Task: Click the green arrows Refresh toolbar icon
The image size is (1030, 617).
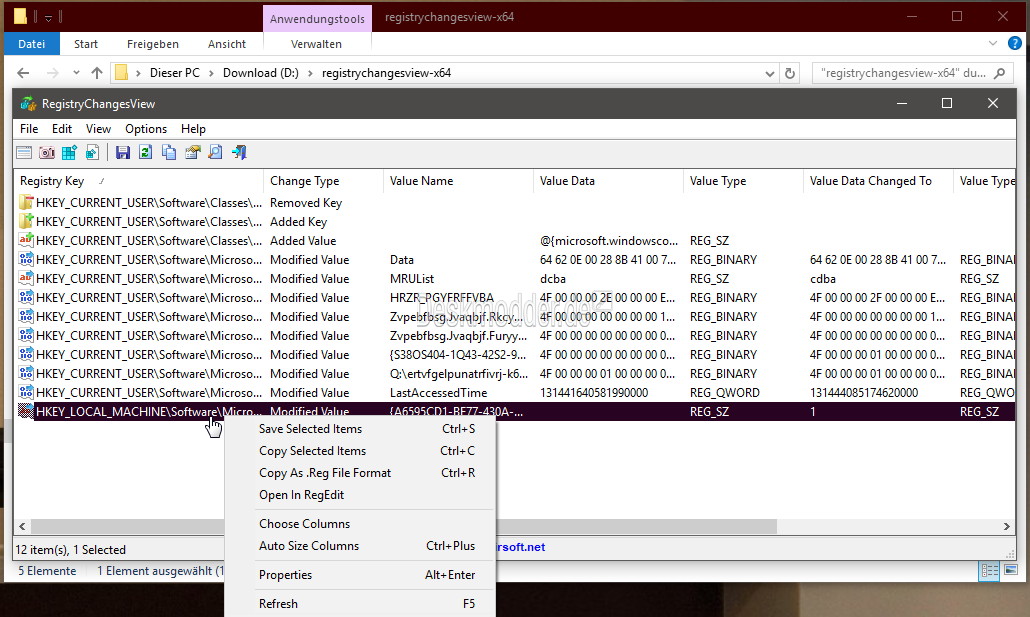Action: (146, 153)
